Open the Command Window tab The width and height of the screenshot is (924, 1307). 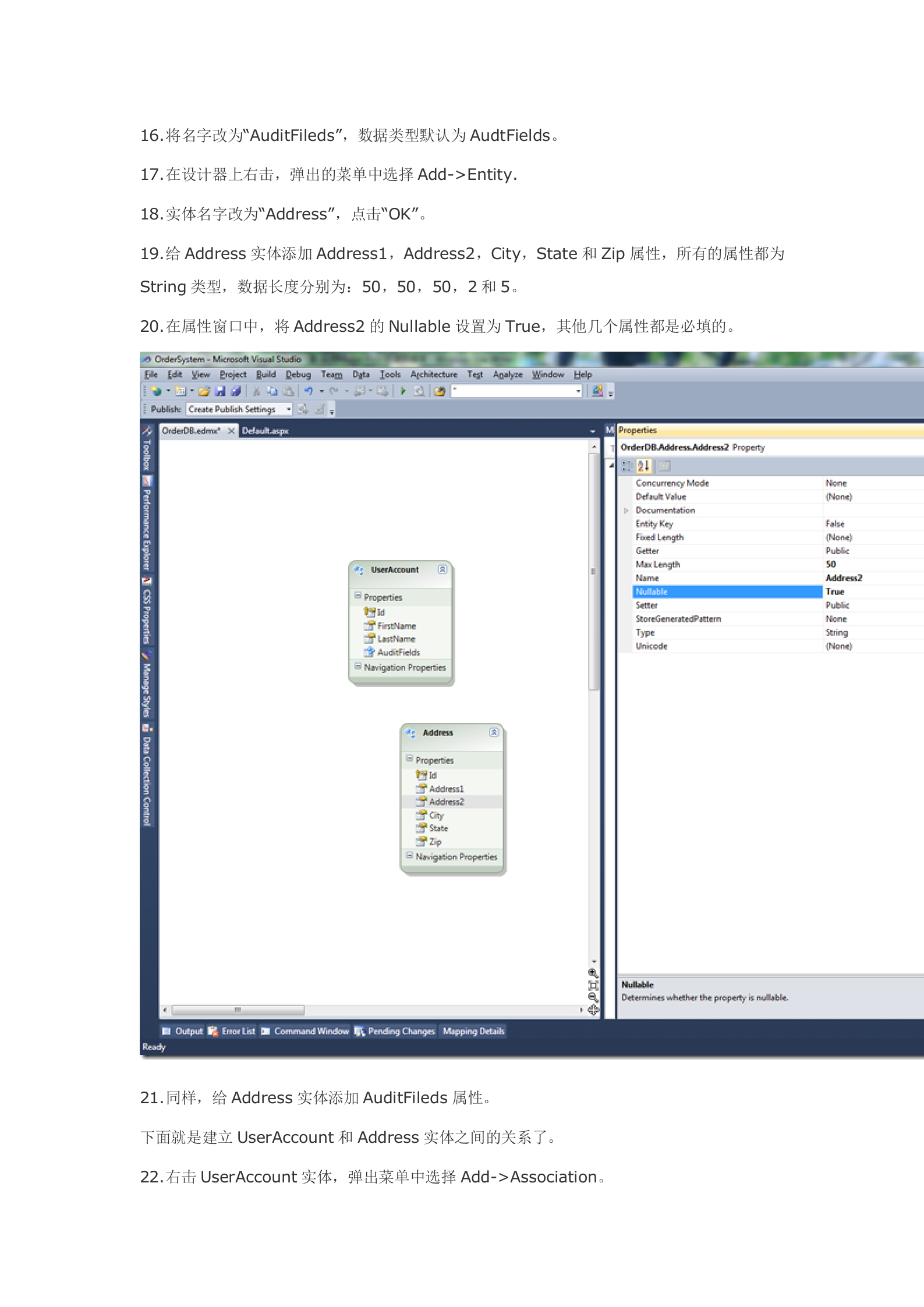305,1031
